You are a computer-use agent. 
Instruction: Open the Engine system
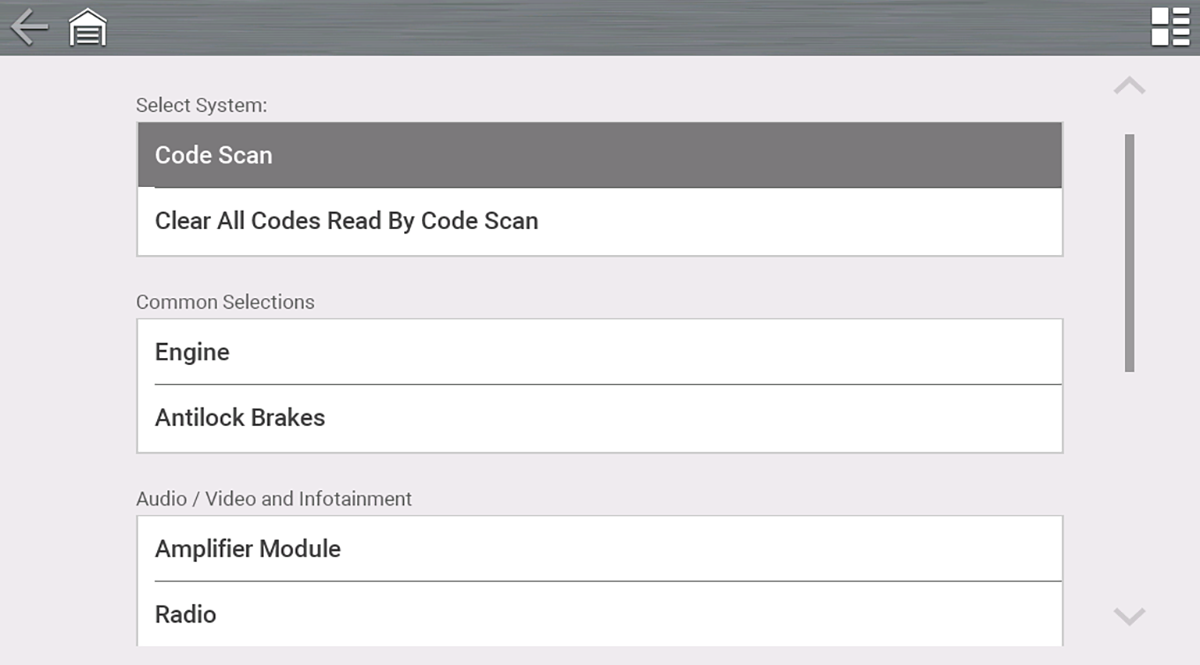tap(599, 352)
